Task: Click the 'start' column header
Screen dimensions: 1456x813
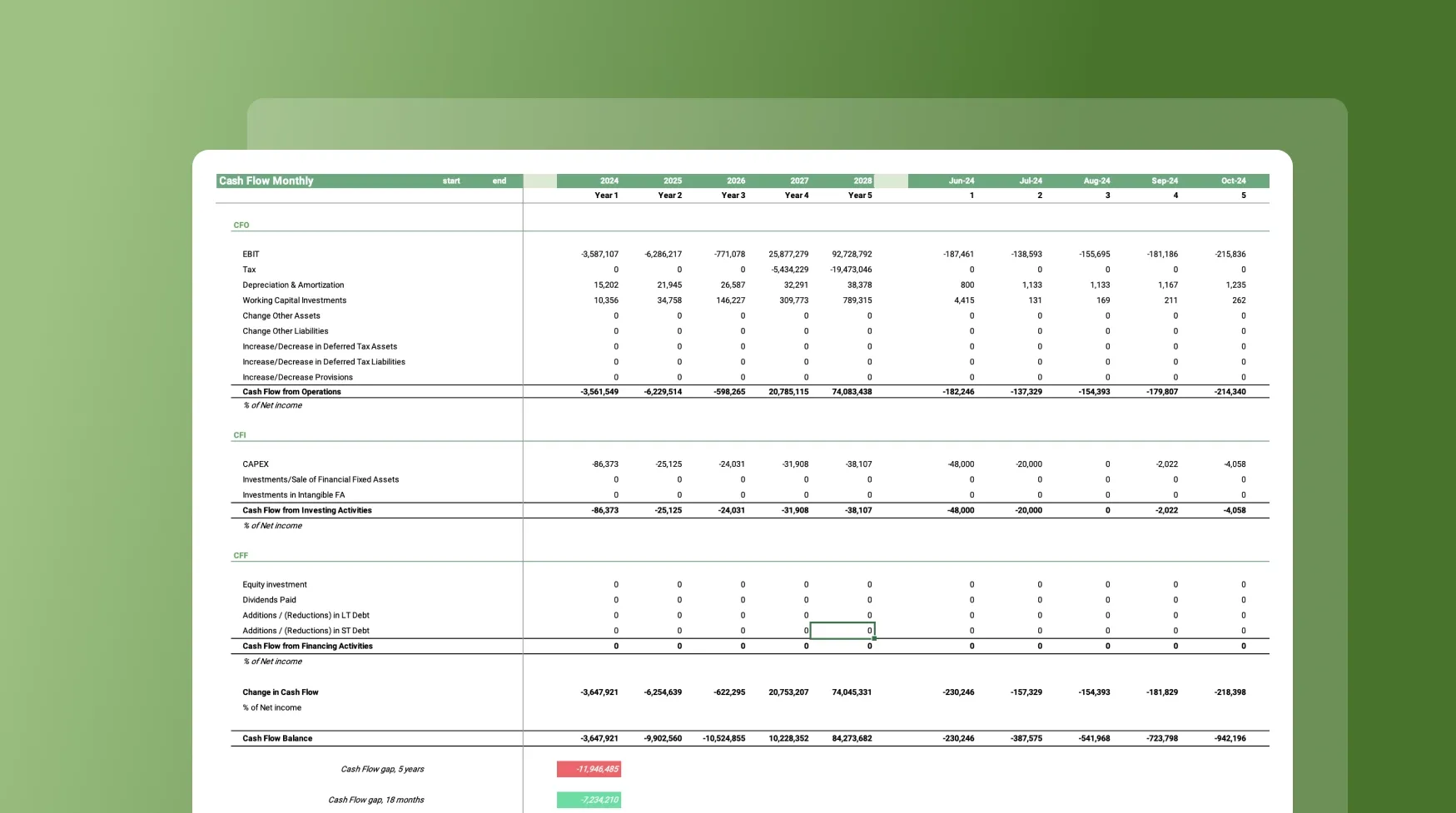Action: pos(451,181)
